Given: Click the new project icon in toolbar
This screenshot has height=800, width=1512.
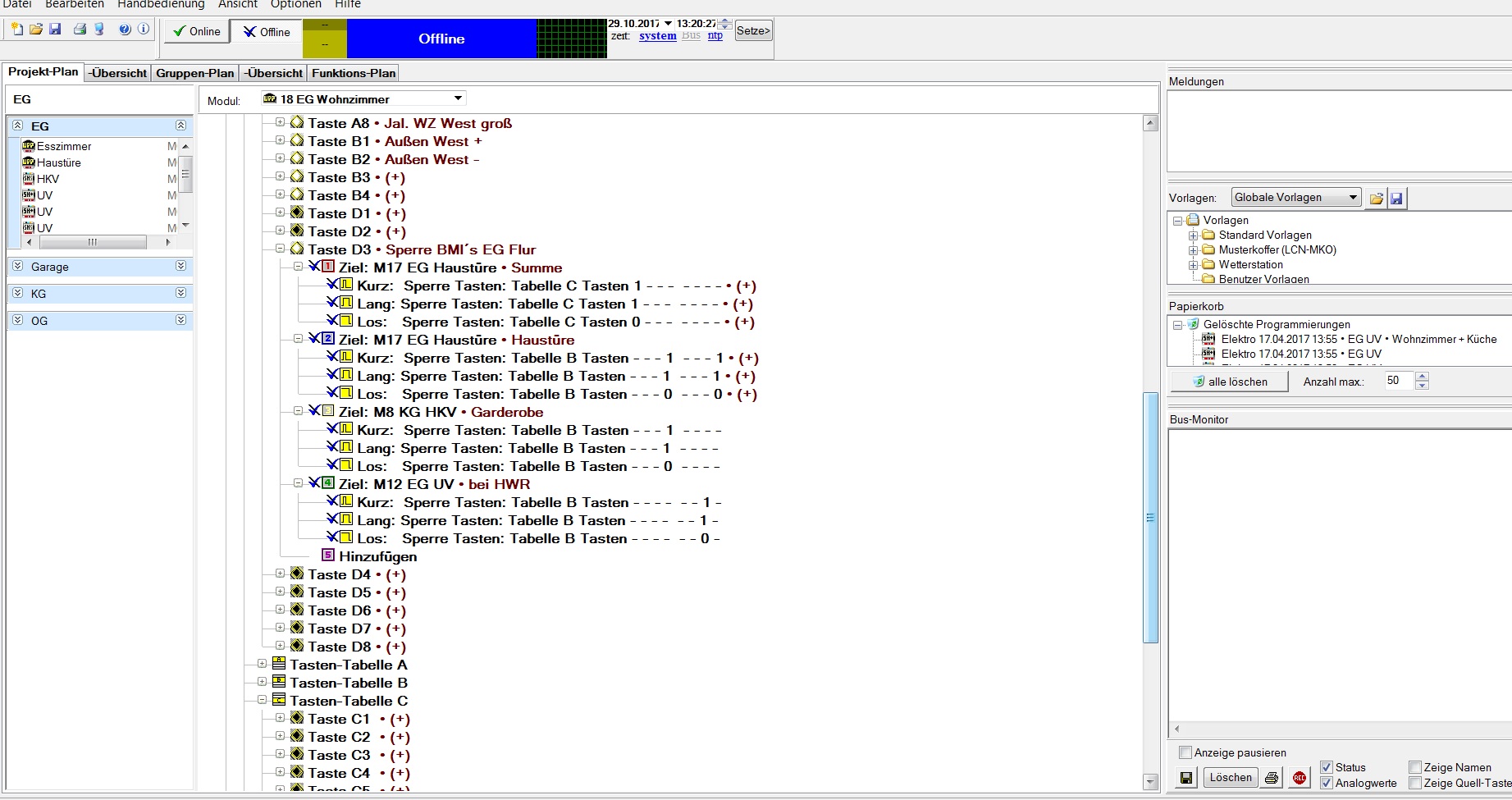Looking at the screenshot, I should click(x=17, y=30).
